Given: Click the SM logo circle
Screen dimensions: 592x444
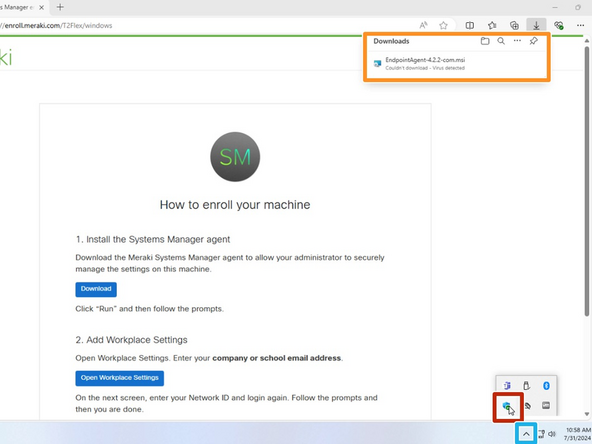Looking at the screenshot, I should (235, 157).
